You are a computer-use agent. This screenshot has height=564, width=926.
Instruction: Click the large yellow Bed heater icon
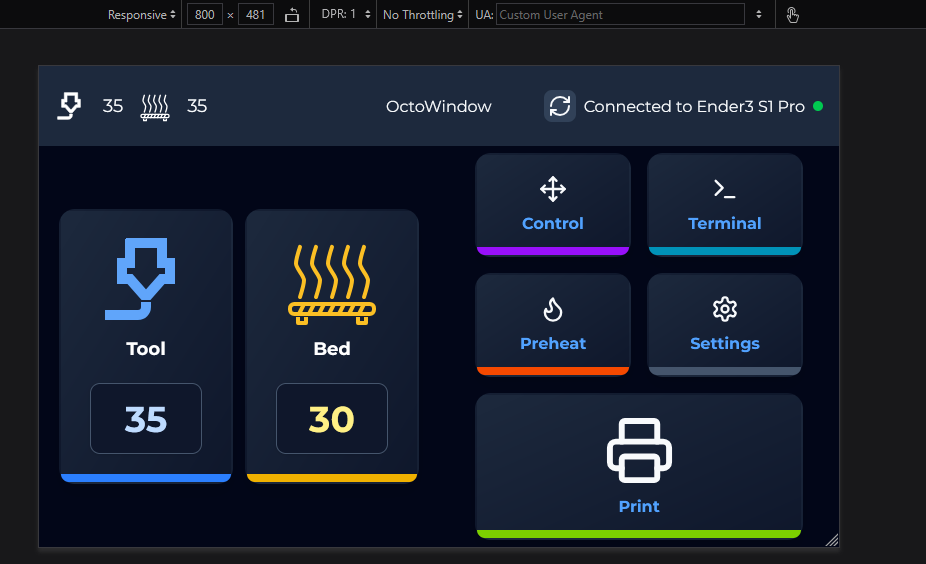[x=332, y=284]
